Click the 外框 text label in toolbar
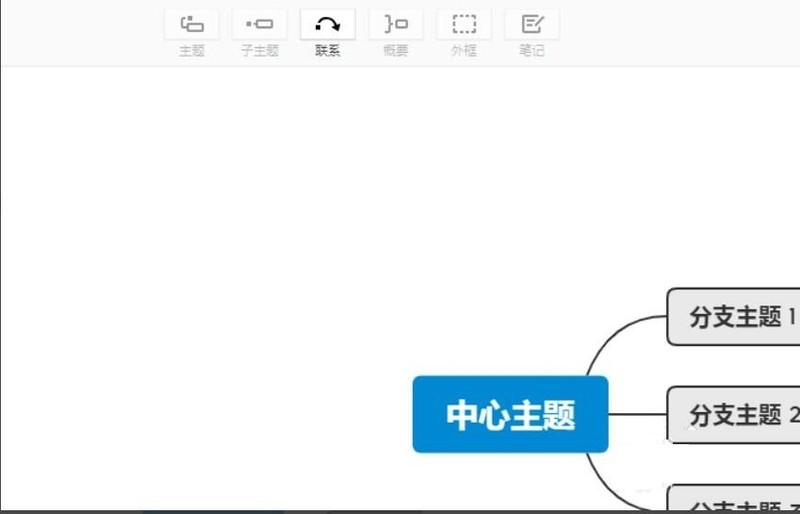Image resolution: width=800 pixels, height=514 pixels. 463,51
